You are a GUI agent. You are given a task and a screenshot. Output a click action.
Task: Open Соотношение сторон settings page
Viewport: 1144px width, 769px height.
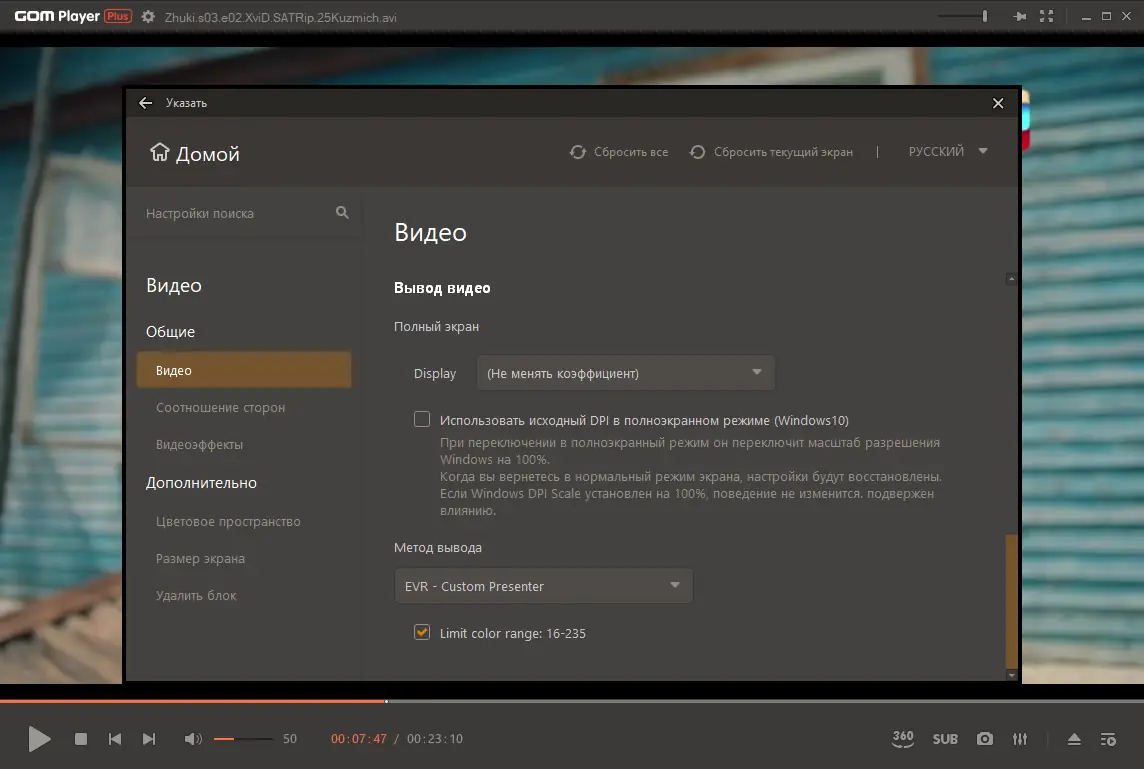(220, 408)
